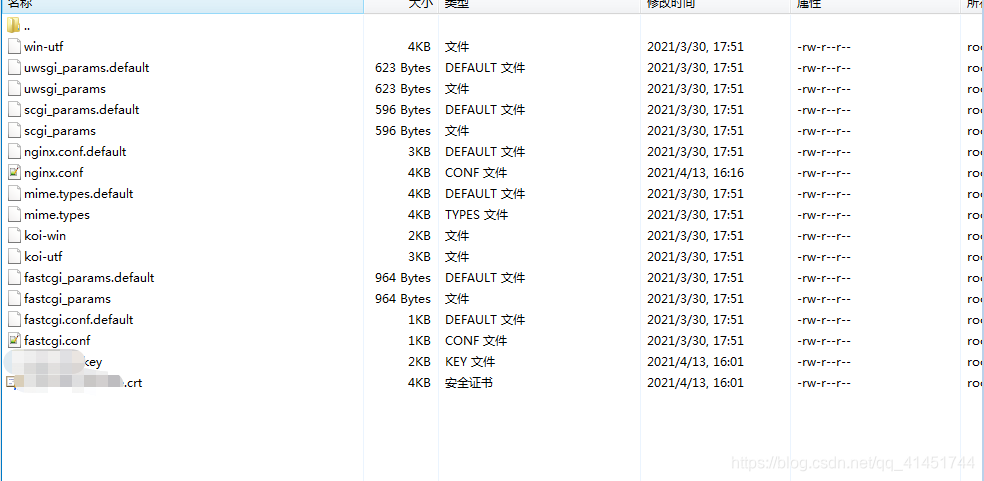Click the nginx.conf file name
Viewport: 984px width, 481px height.
click(53, 173)
